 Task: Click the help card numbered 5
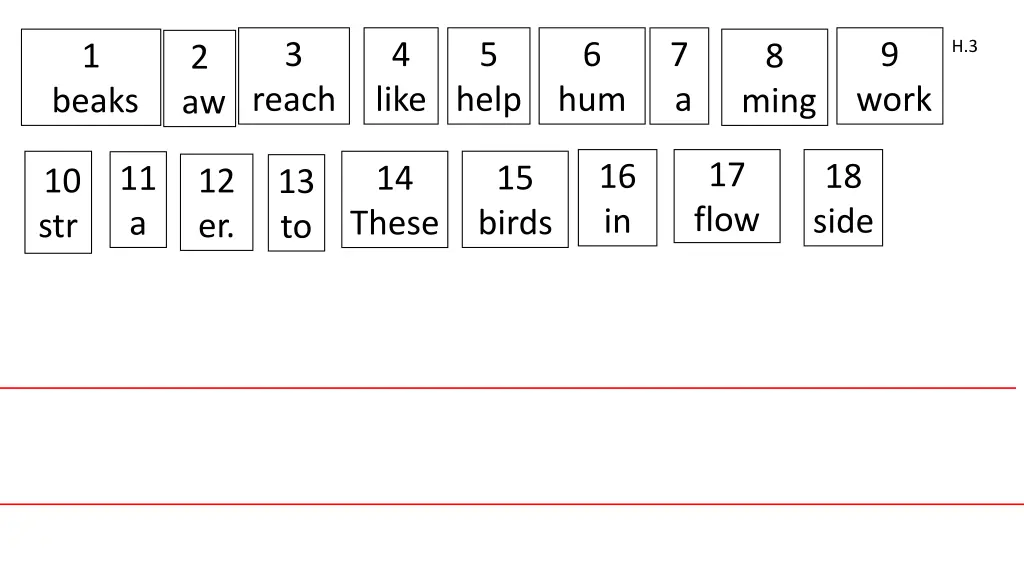(489, 76)
